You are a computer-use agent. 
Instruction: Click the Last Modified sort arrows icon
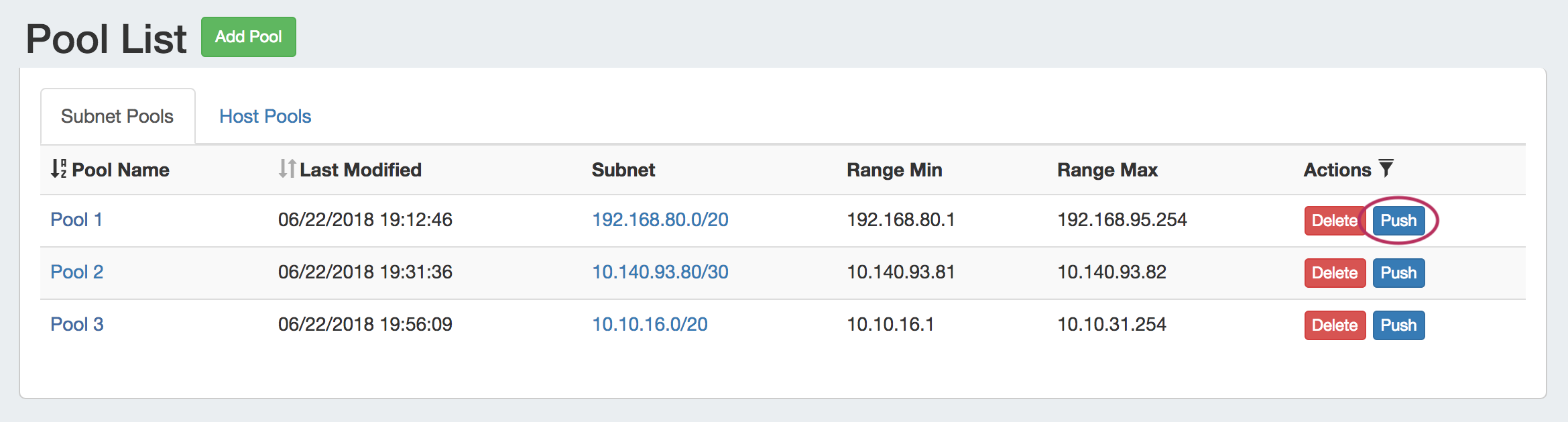(287, 169)
